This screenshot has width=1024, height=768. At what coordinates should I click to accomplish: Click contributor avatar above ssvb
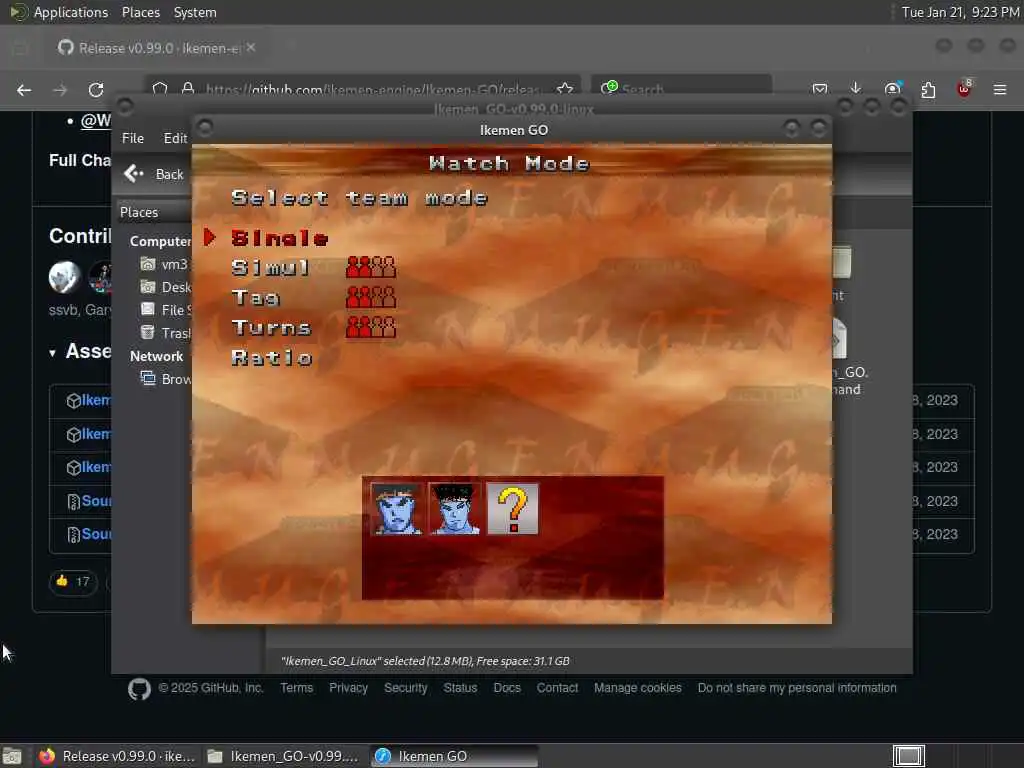64,276
